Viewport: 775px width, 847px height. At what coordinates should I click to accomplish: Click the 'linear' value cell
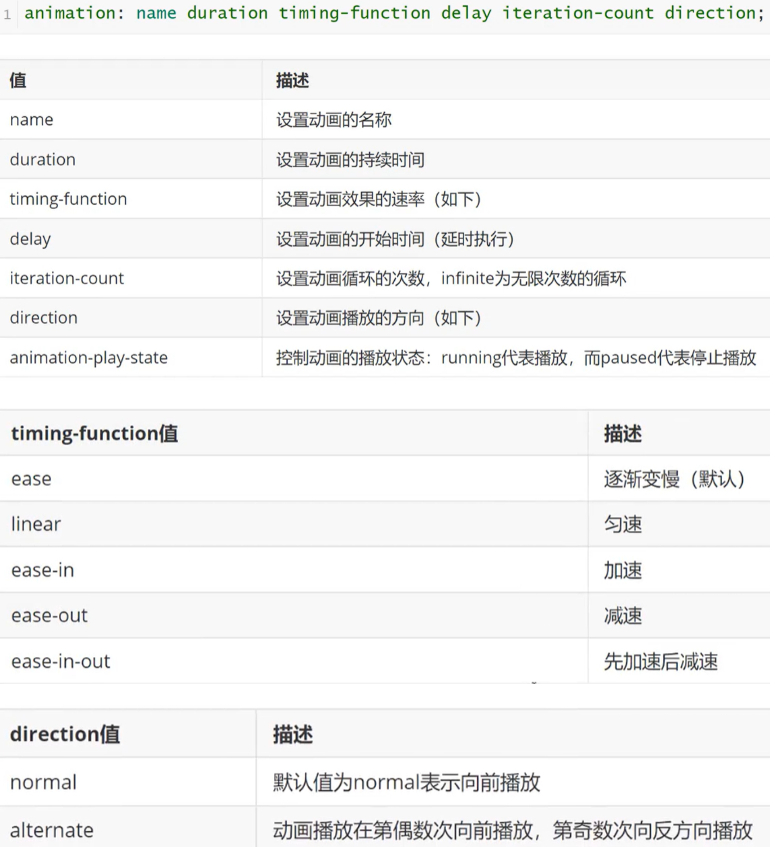tap(36, 524)
